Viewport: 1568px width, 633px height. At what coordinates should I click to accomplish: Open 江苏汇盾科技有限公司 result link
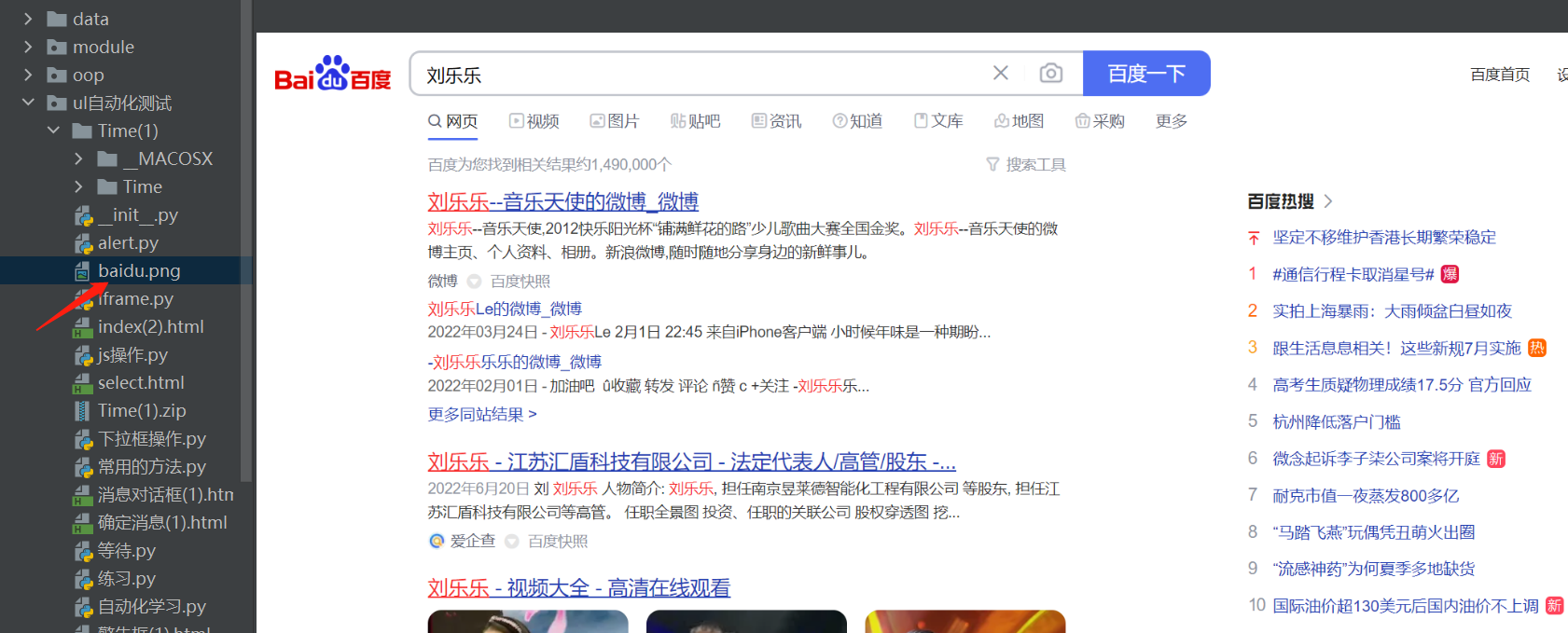(691, 461)
